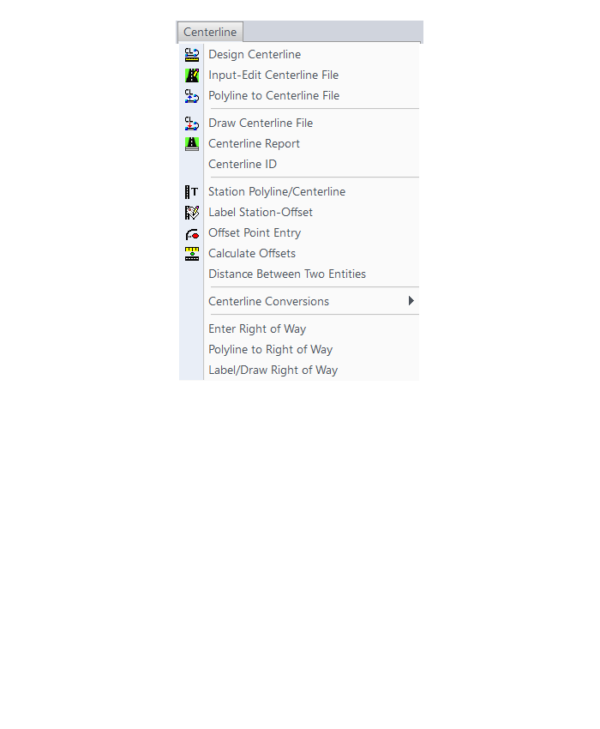Click the Input-Edit Centerline File road icon
600x729 pixels.
coord(191,75)
